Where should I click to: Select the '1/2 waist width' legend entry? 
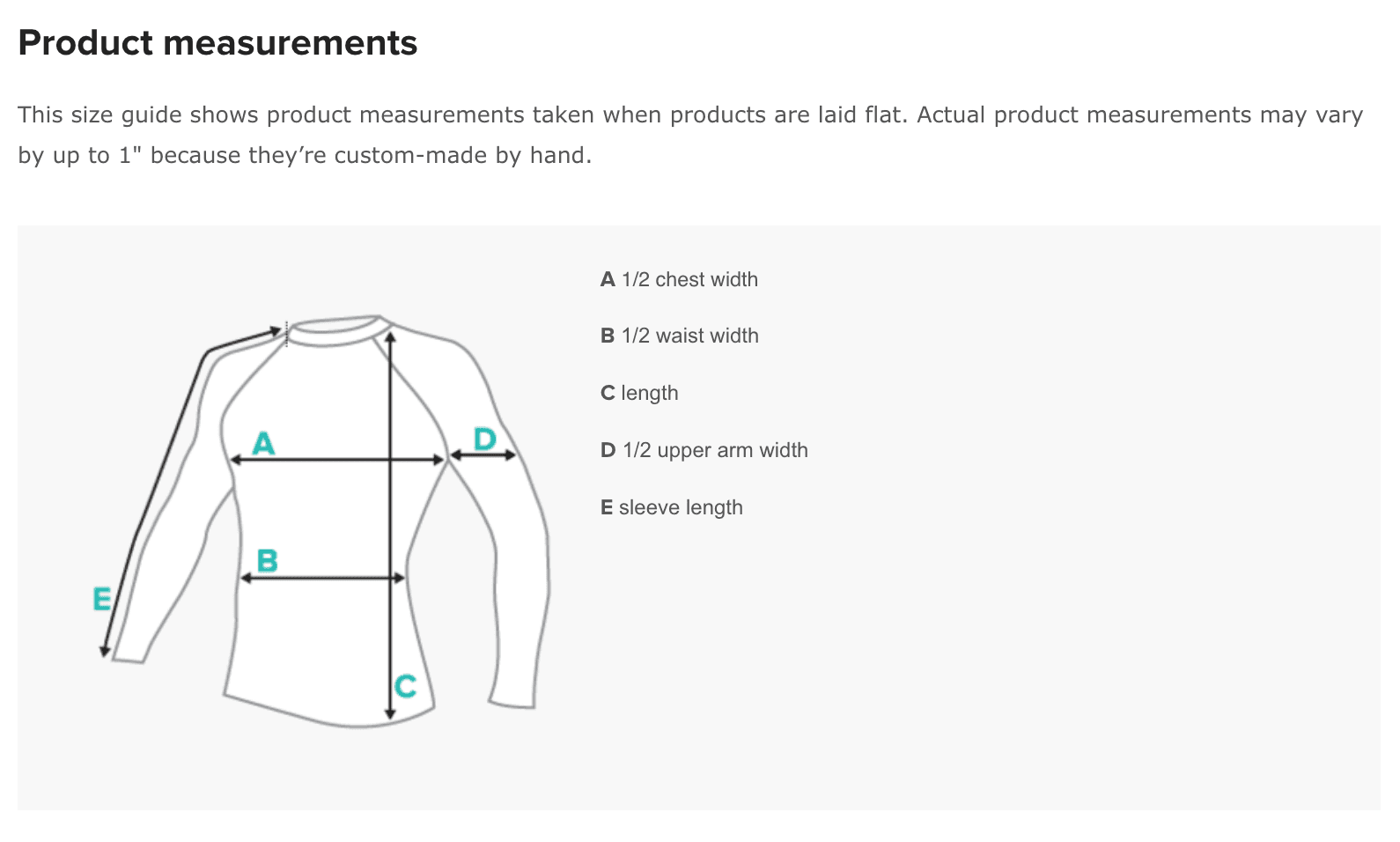[x=680, y=336]
